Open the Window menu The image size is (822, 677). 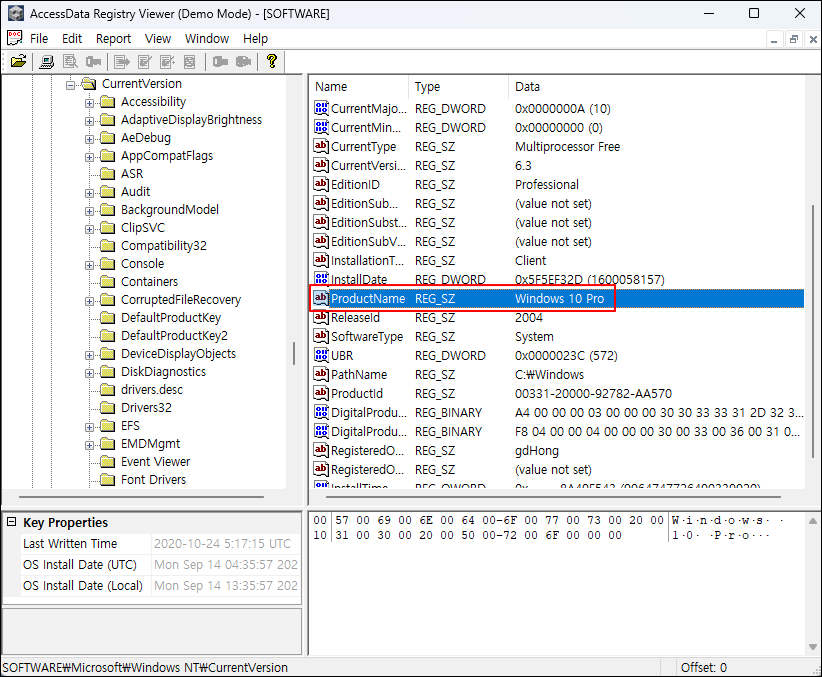pyautogui.click(x=207, y=39)
